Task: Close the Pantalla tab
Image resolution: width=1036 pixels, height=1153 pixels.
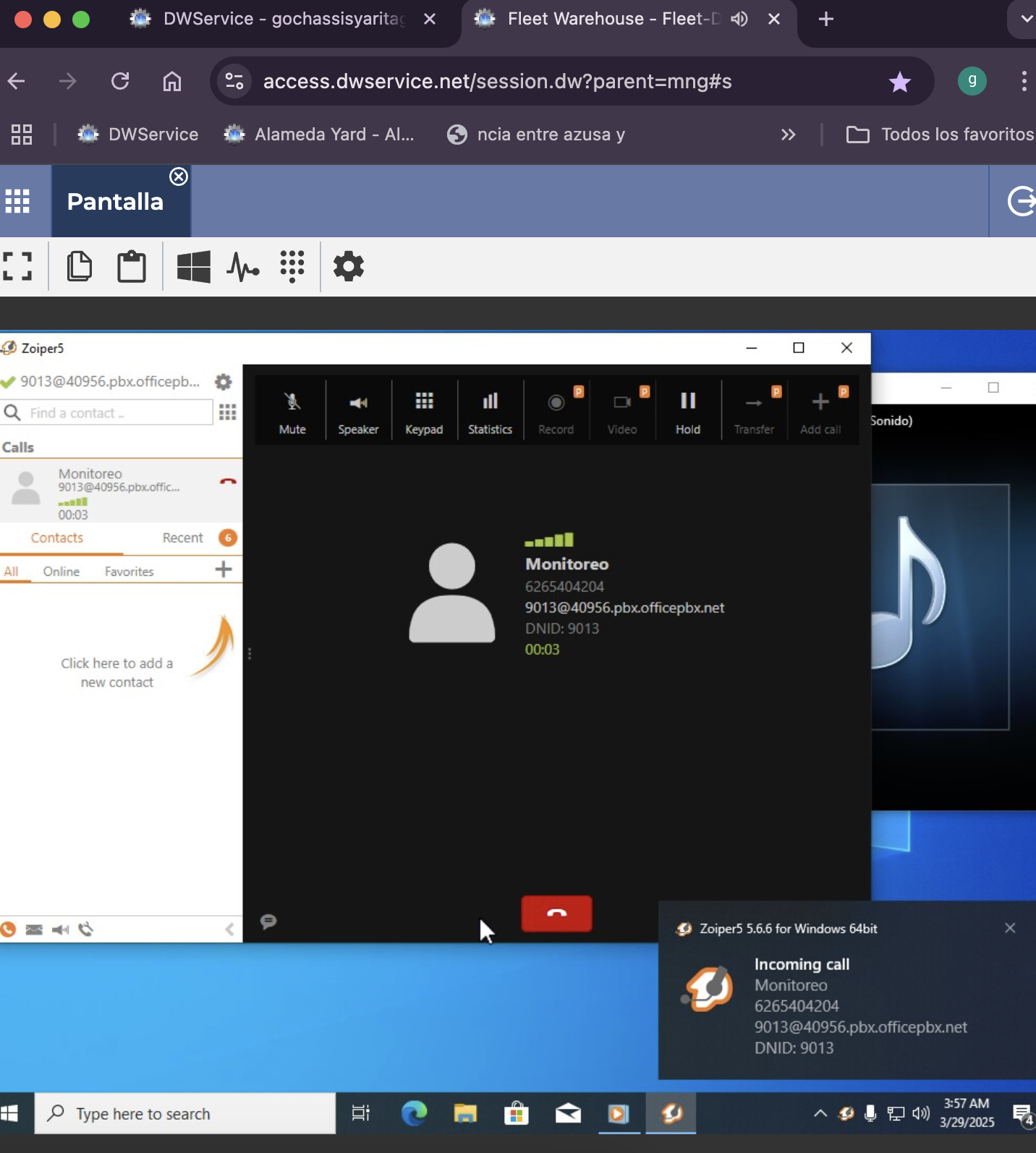Action: [179, 176]
